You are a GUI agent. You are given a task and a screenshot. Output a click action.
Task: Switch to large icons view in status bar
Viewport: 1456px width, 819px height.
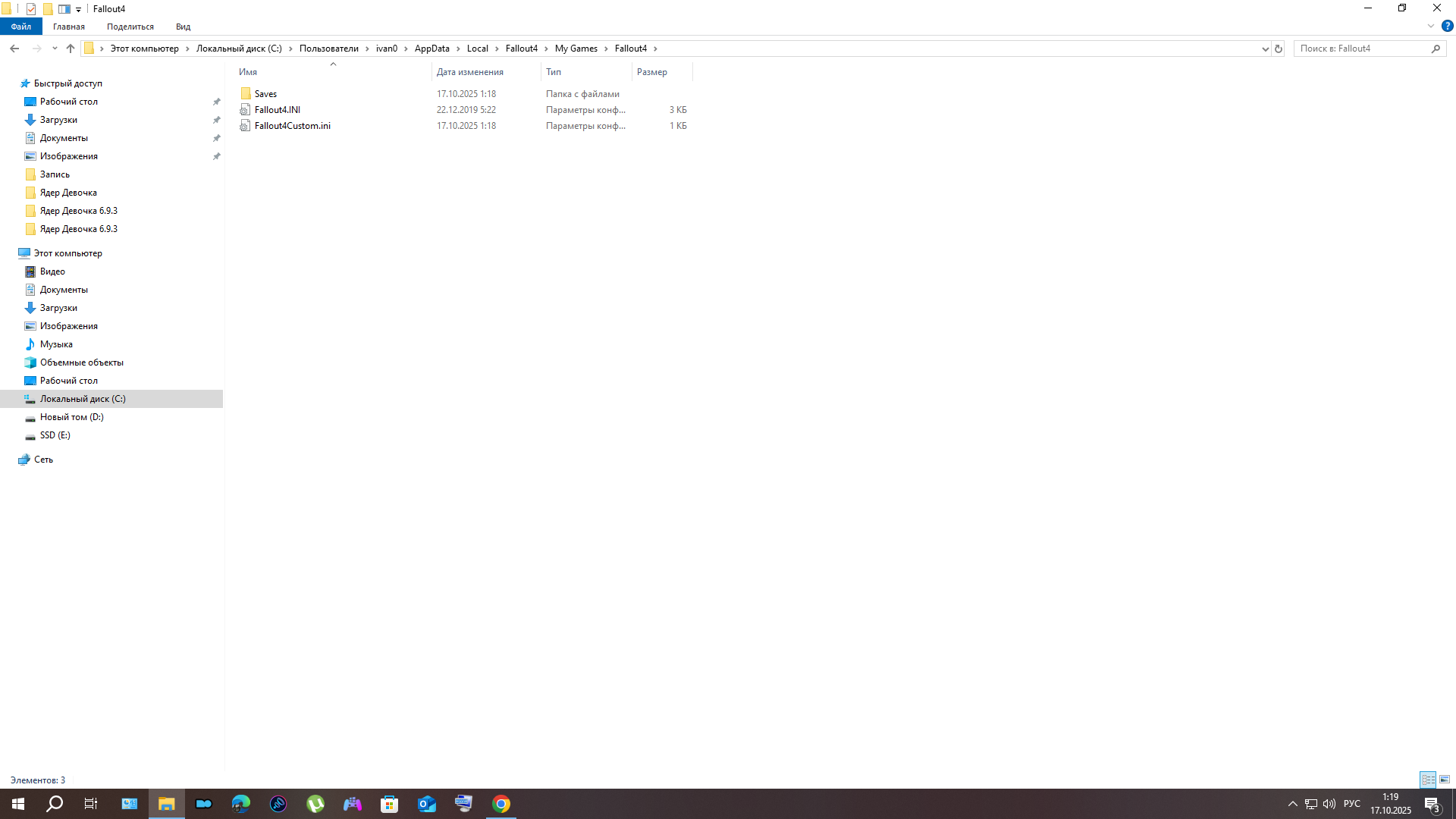click(1445, 780)
